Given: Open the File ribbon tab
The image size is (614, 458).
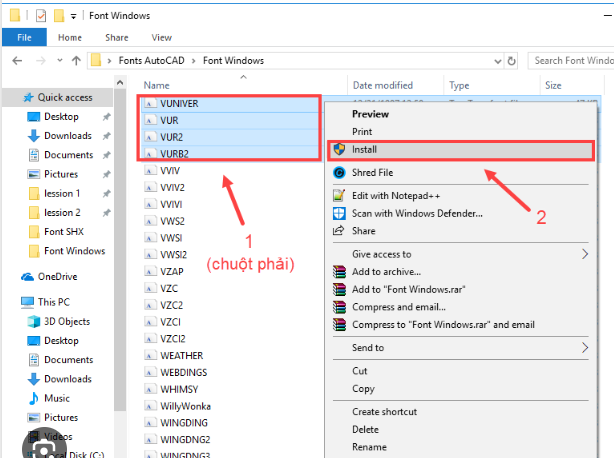Looking at the screenshot, I should click(24, 38).
